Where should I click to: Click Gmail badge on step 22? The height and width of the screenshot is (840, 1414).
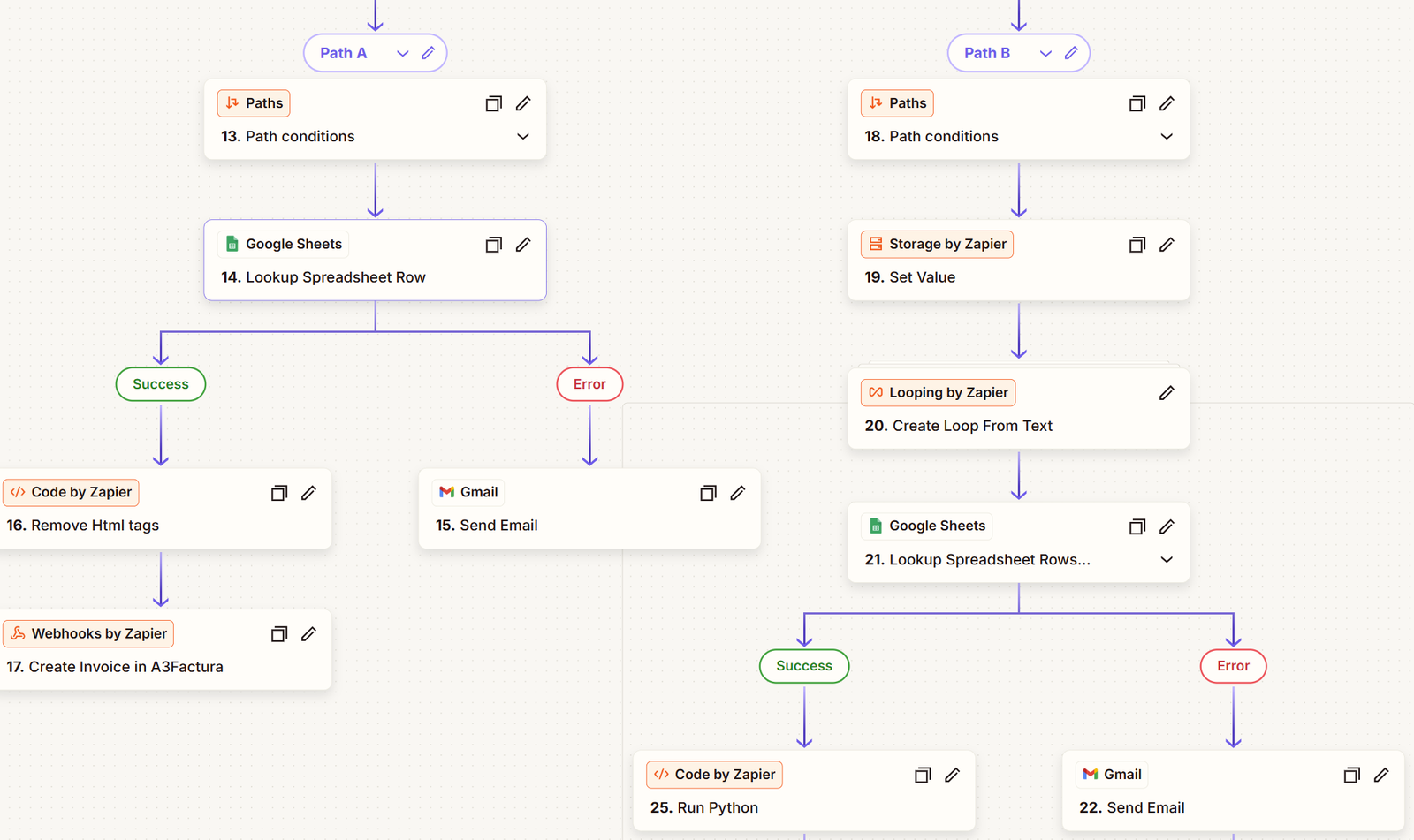pyautogui.click(x=1112, y=774)
